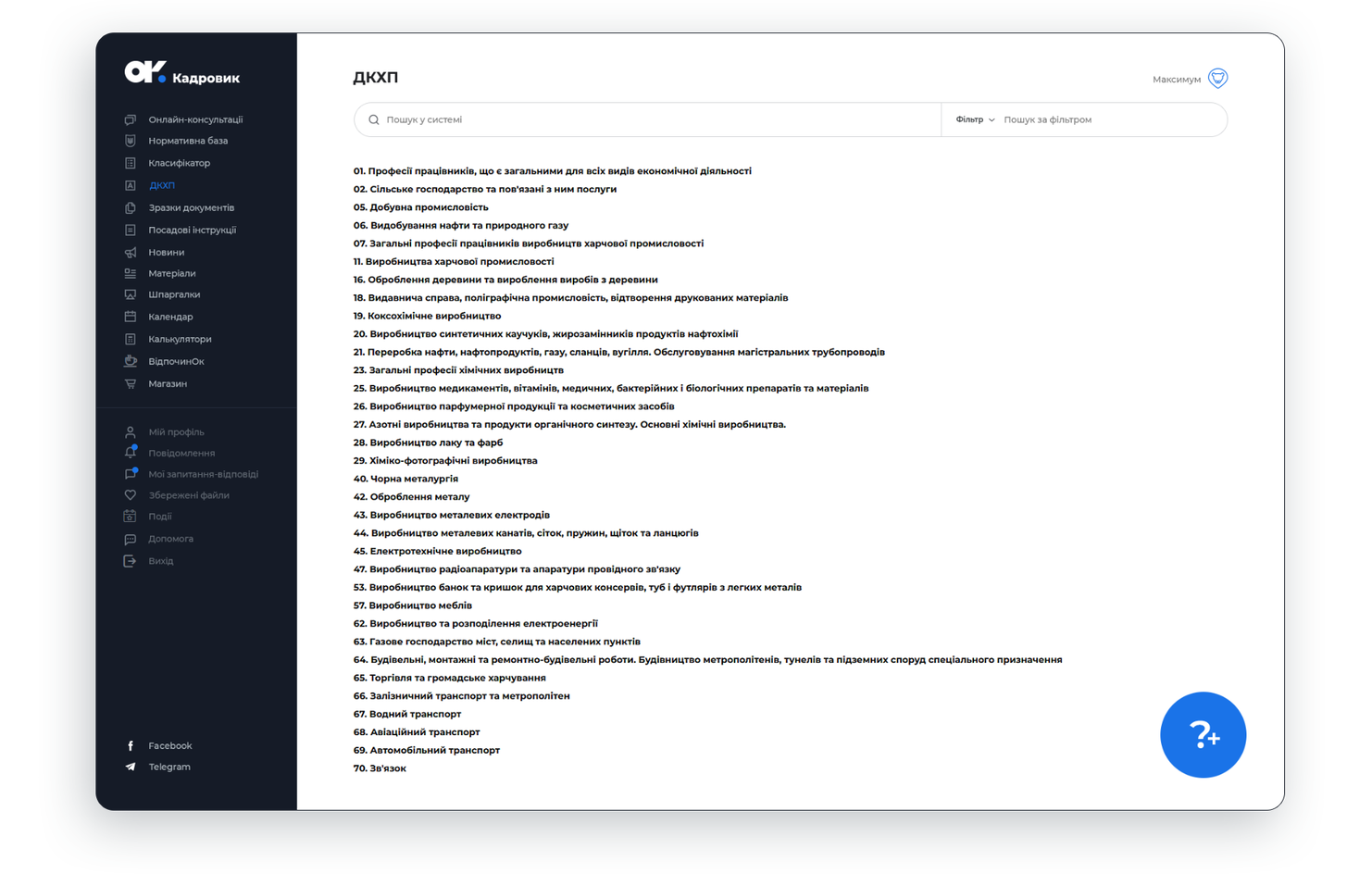The height and width of the screenshot is (886, 1372).
Task: Open 28. Виробництво лаку та фарб
Action: coord(428,443)
